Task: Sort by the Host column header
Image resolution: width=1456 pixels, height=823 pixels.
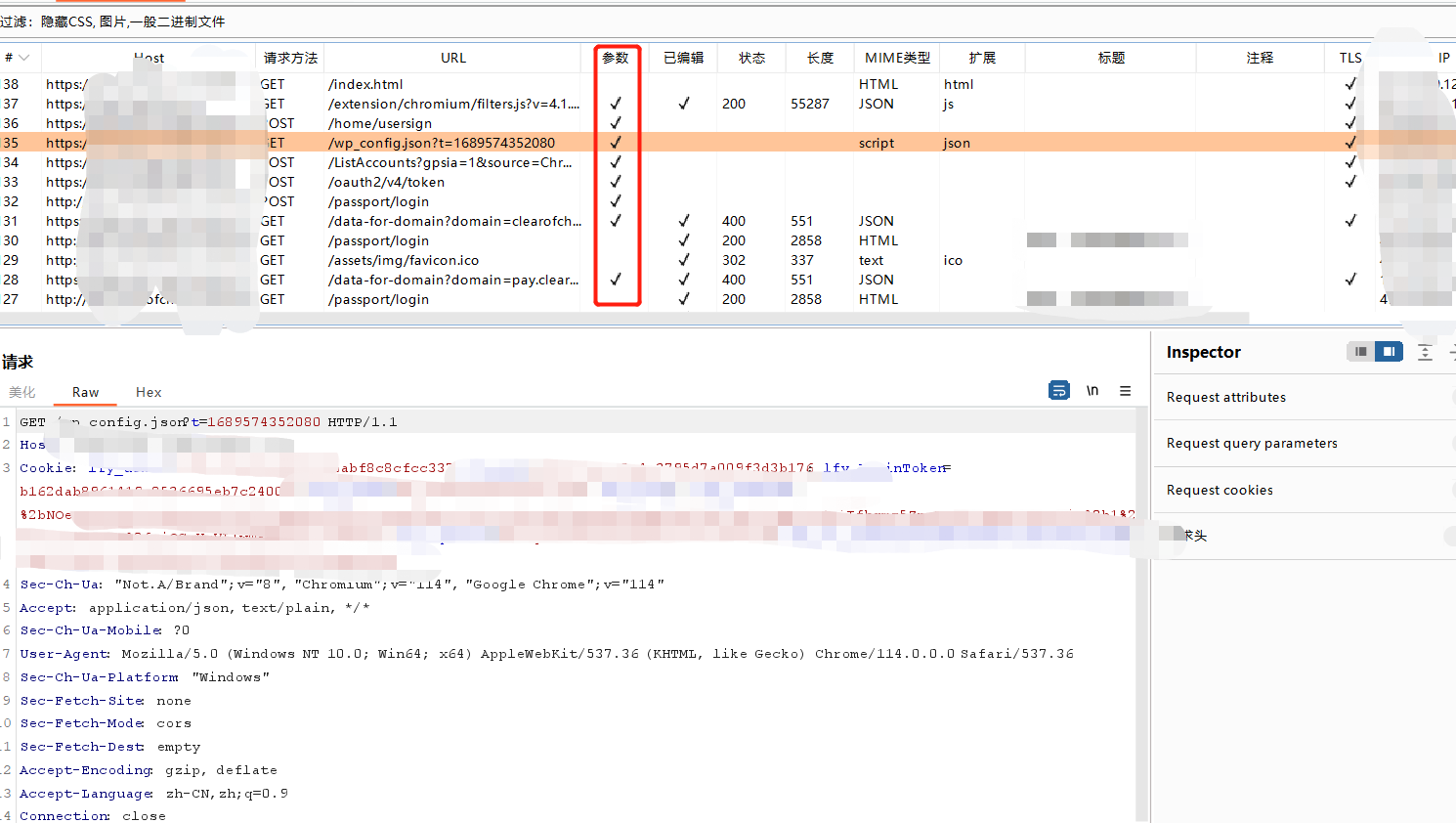Action: pyautogui.click(x=149, y=58)
